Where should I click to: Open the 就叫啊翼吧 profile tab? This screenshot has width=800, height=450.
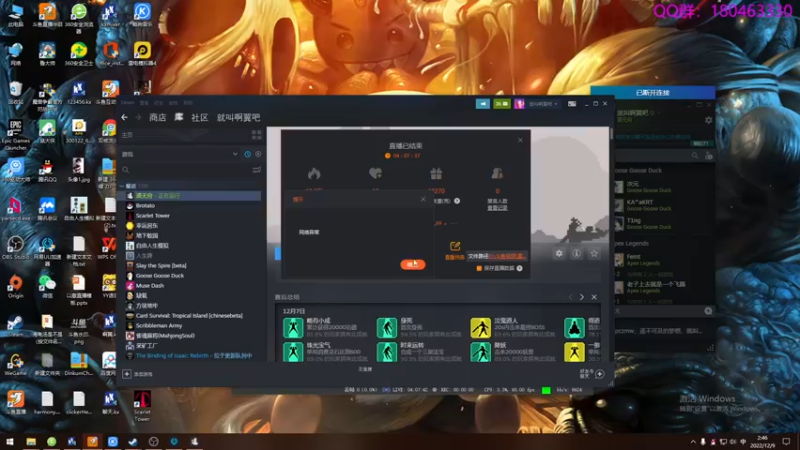(238, 117)
